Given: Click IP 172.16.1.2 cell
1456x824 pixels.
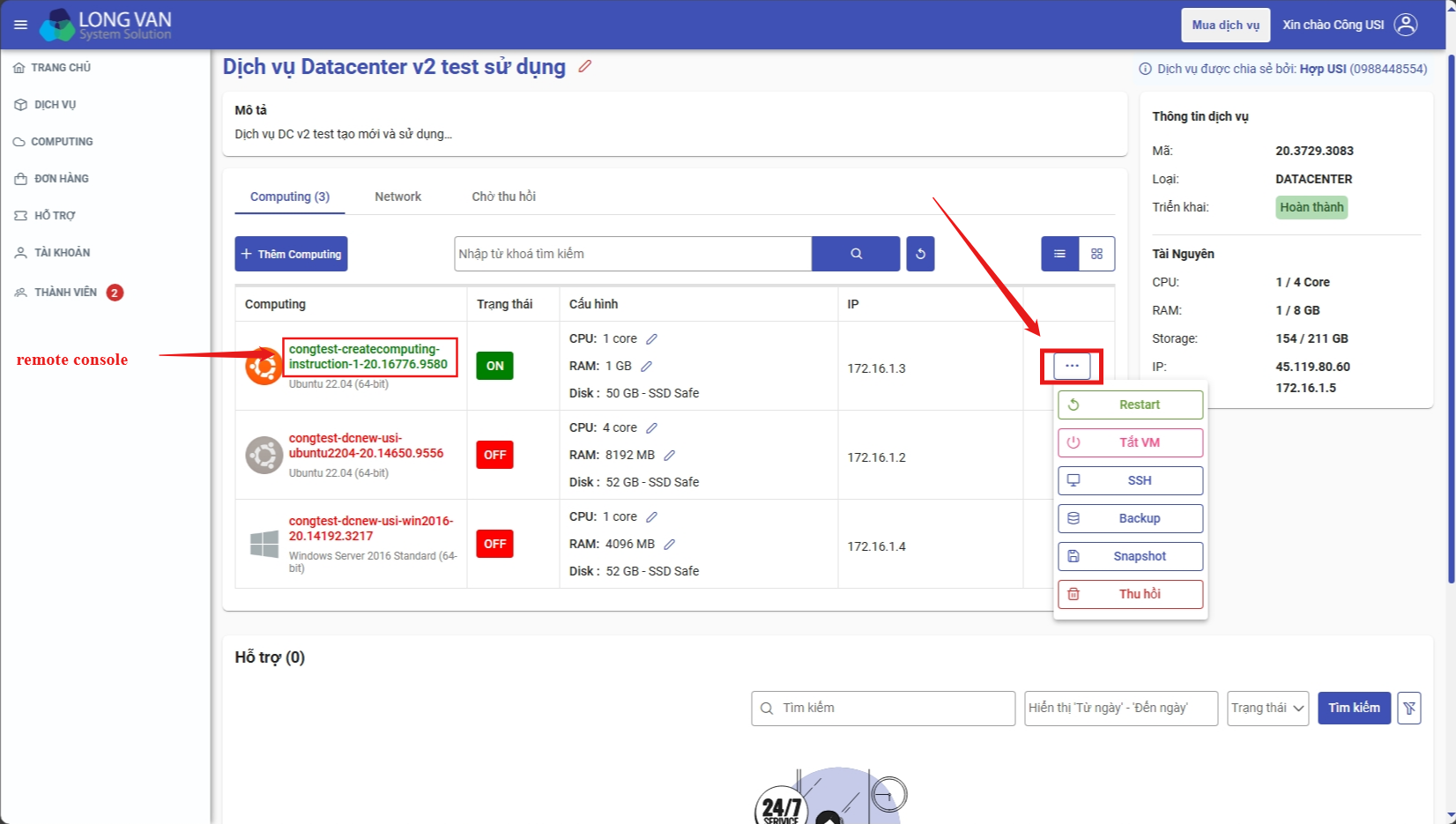Looking at the screenshot, I should [x=876, y=457].
